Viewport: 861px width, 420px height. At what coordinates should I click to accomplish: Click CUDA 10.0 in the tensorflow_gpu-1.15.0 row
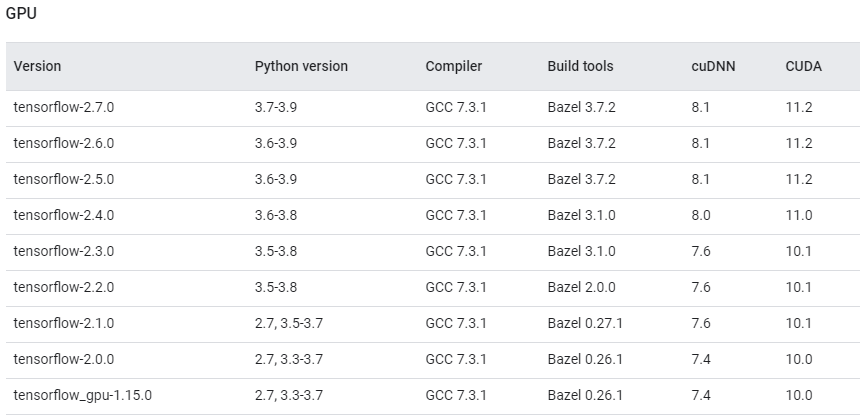pyautogui.click(x=799, y=395)
